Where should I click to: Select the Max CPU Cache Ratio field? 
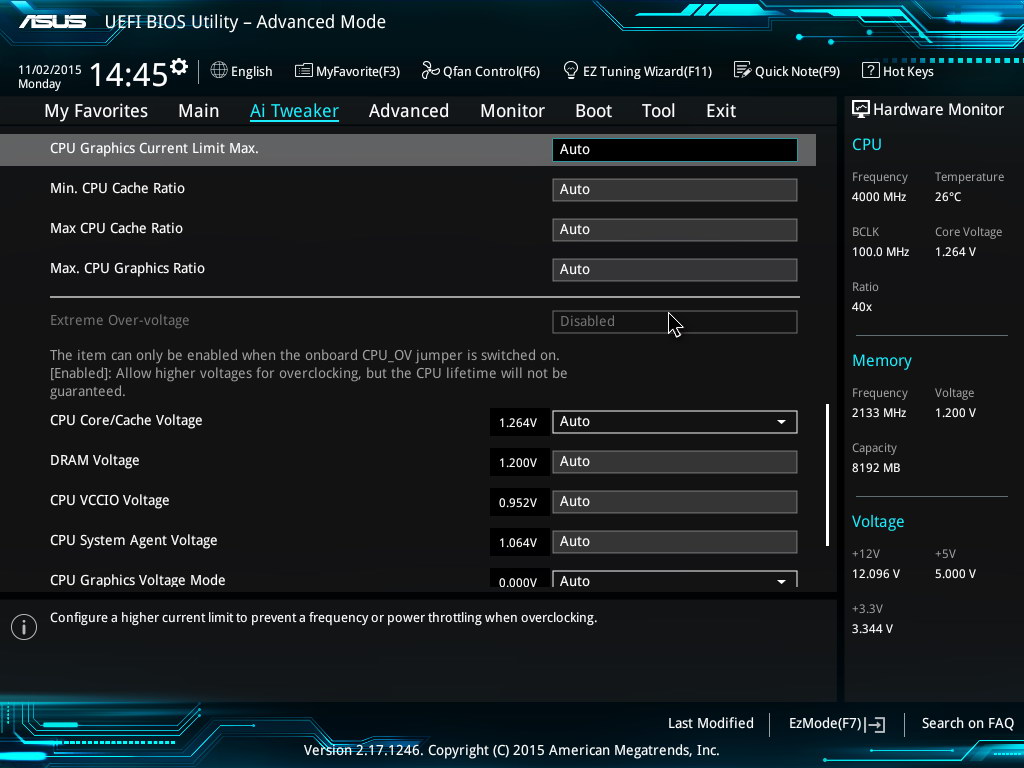(674, 229)
